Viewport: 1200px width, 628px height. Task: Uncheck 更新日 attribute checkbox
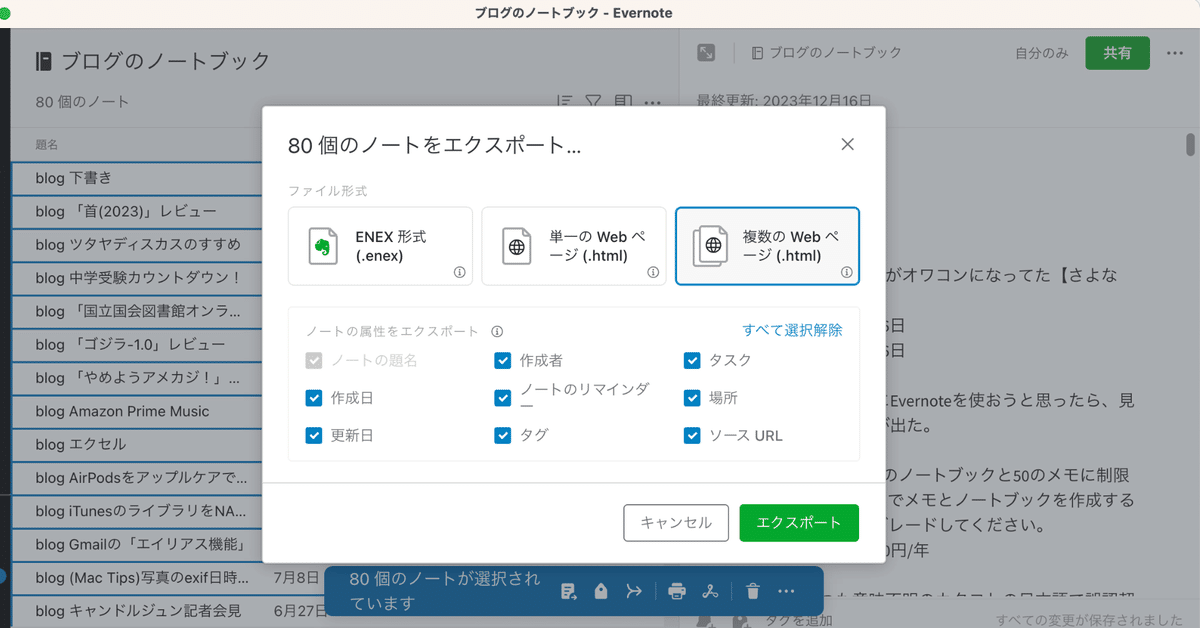[x=314, y=436]
